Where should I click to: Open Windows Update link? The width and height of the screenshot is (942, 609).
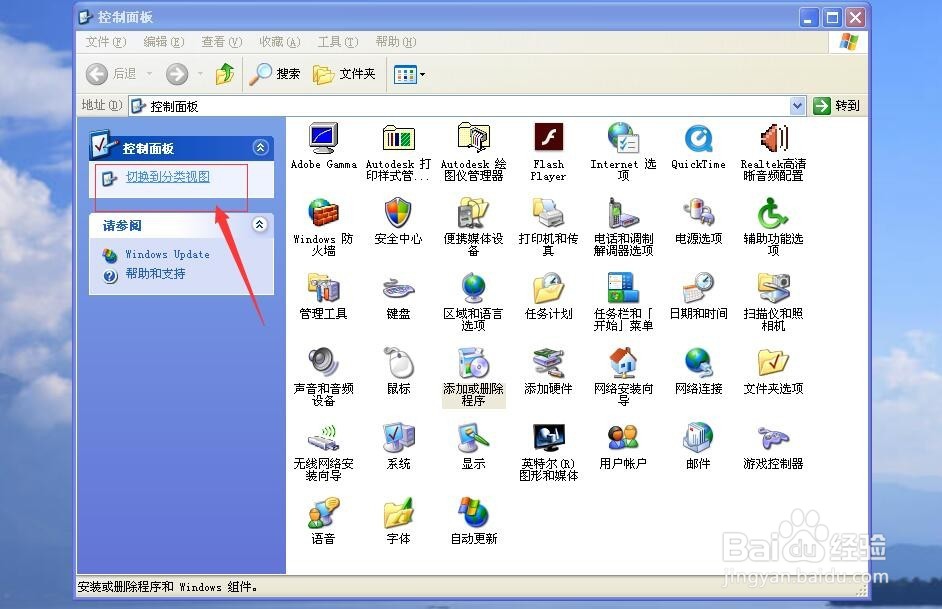pyautogui.click(x=168, y=255)
